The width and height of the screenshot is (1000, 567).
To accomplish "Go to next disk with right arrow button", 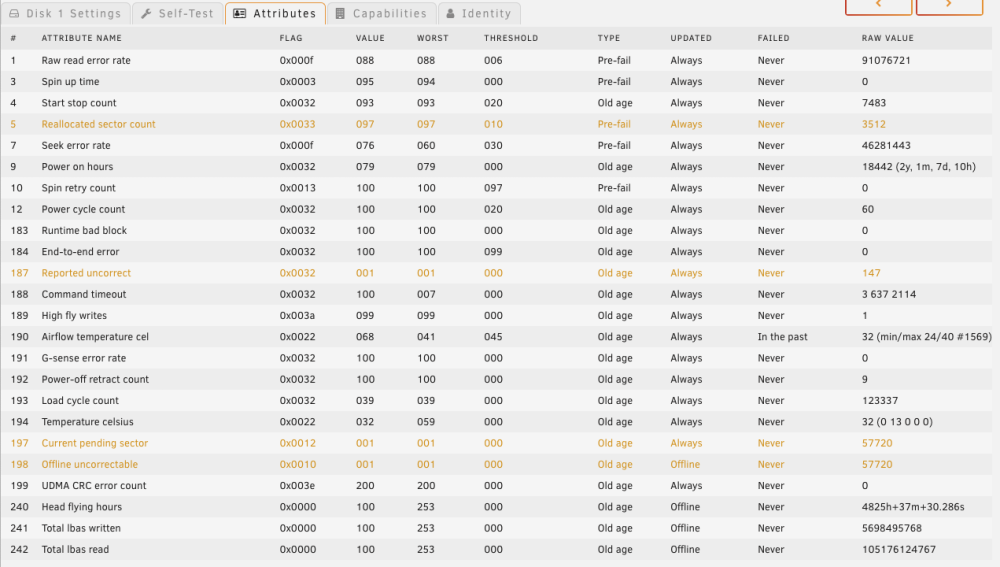I will coord(949,6).
